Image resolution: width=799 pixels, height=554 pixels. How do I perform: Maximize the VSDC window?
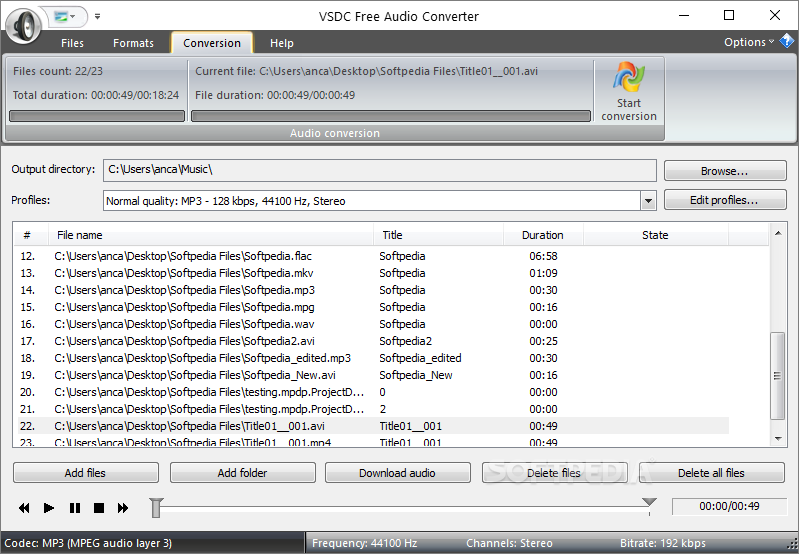[x=729, y=15]
